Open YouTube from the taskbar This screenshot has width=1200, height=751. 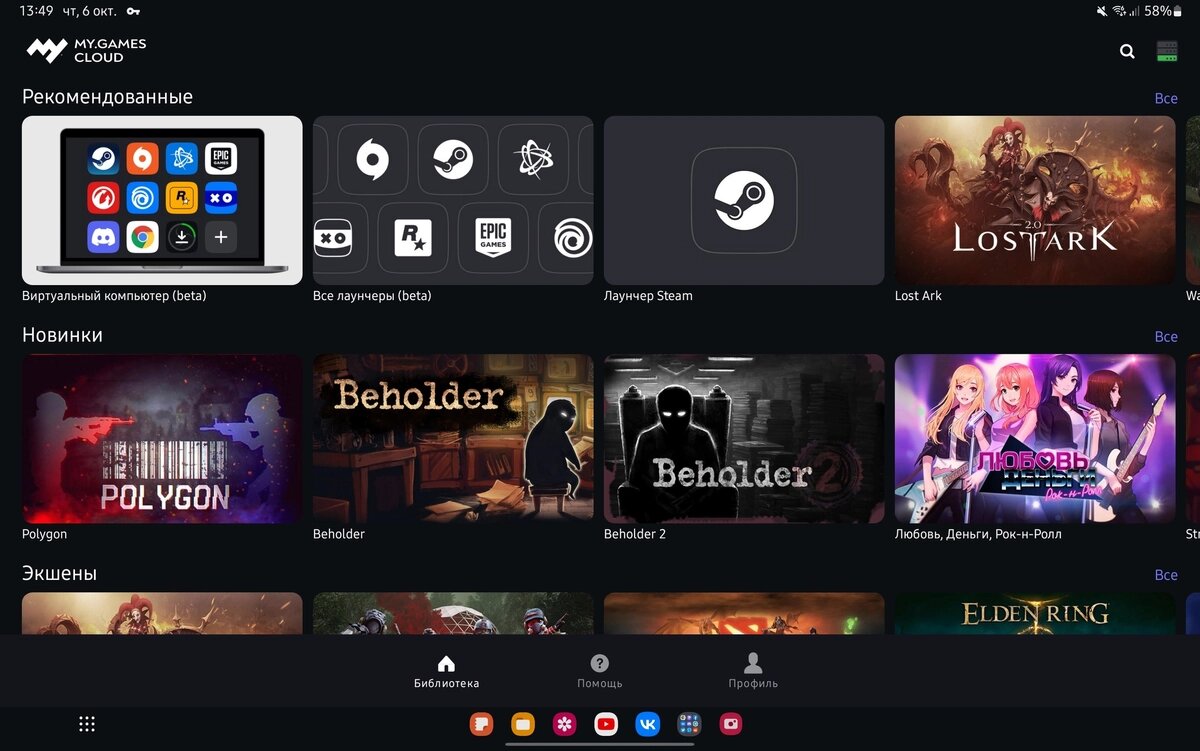pos(605,724)
